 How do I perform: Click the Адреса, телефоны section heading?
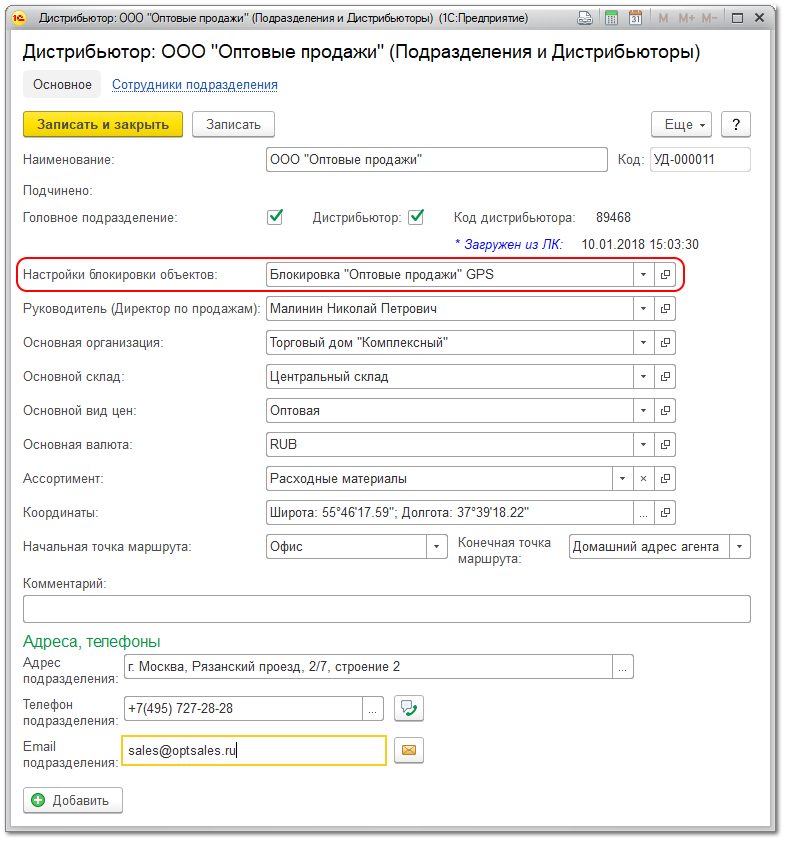[x=92, y=641]
